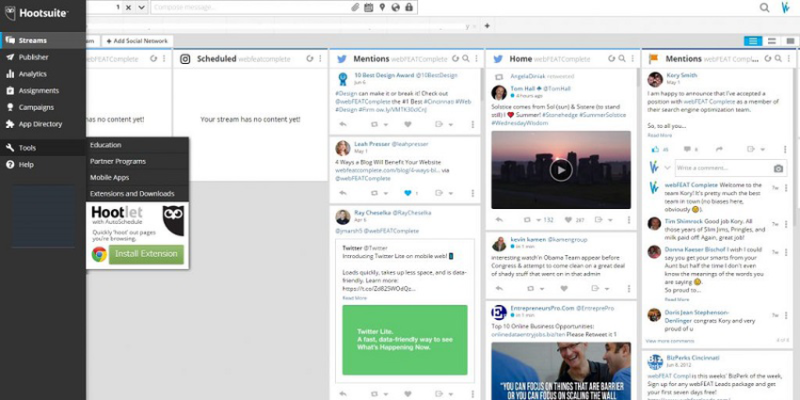Click the calendar scheduling icon in compose bar
This screenshot has width=800, height=400.
click(369, 8)
